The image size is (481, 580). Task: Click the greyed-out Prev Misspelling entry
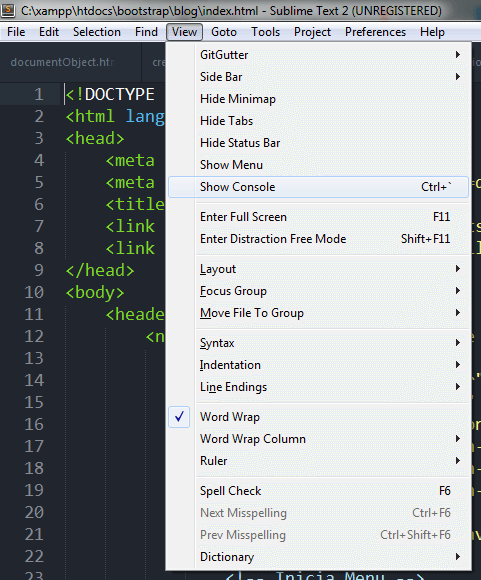point(319,535)
